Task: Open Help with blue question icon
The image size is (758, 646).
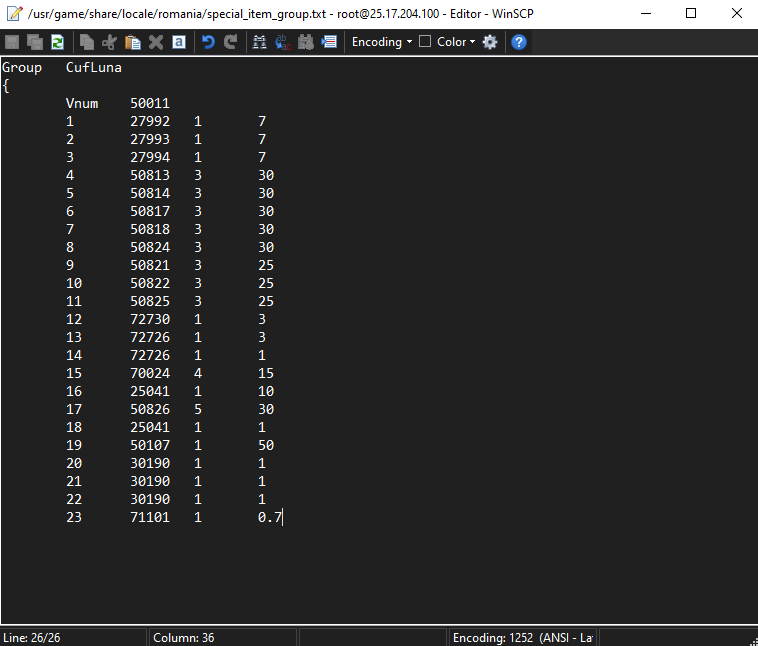Action: 519,42
